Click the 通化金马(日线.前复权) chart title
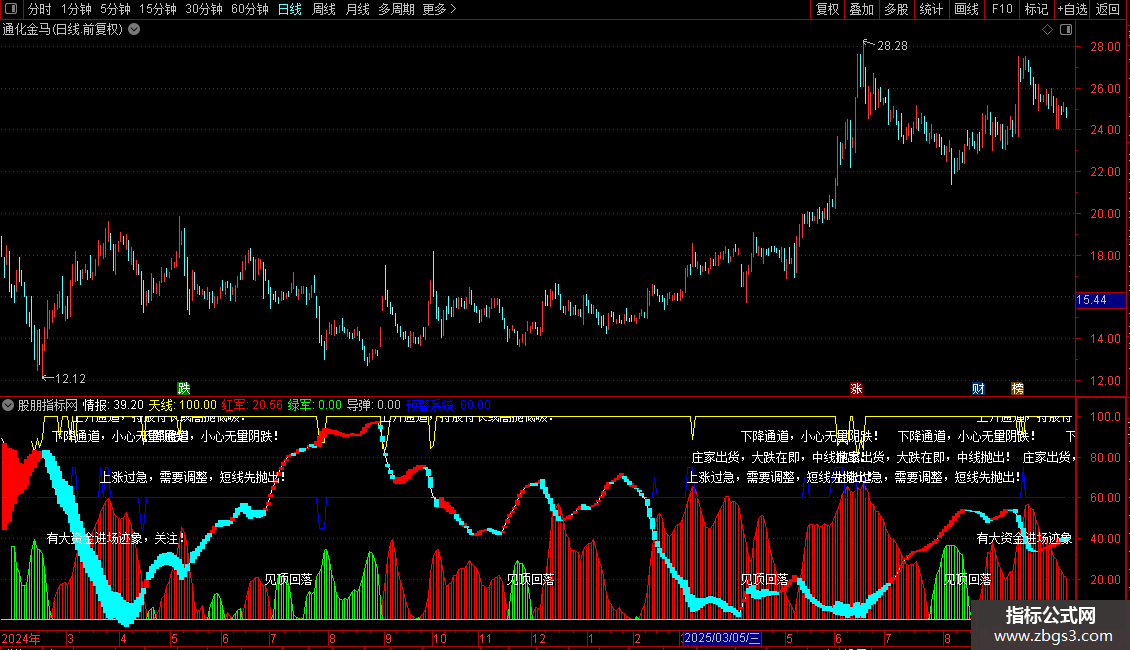The image size is (1130, 650). tap(63, 30)
